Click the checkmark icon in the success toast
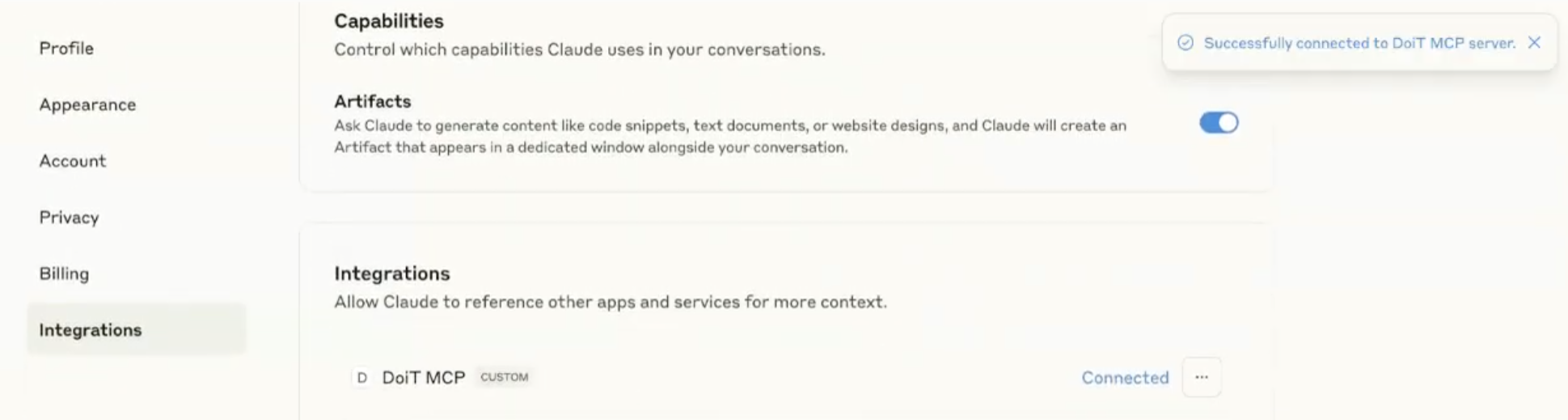The width and height of the screenshot is (1568, 420). click(1186, 43)
